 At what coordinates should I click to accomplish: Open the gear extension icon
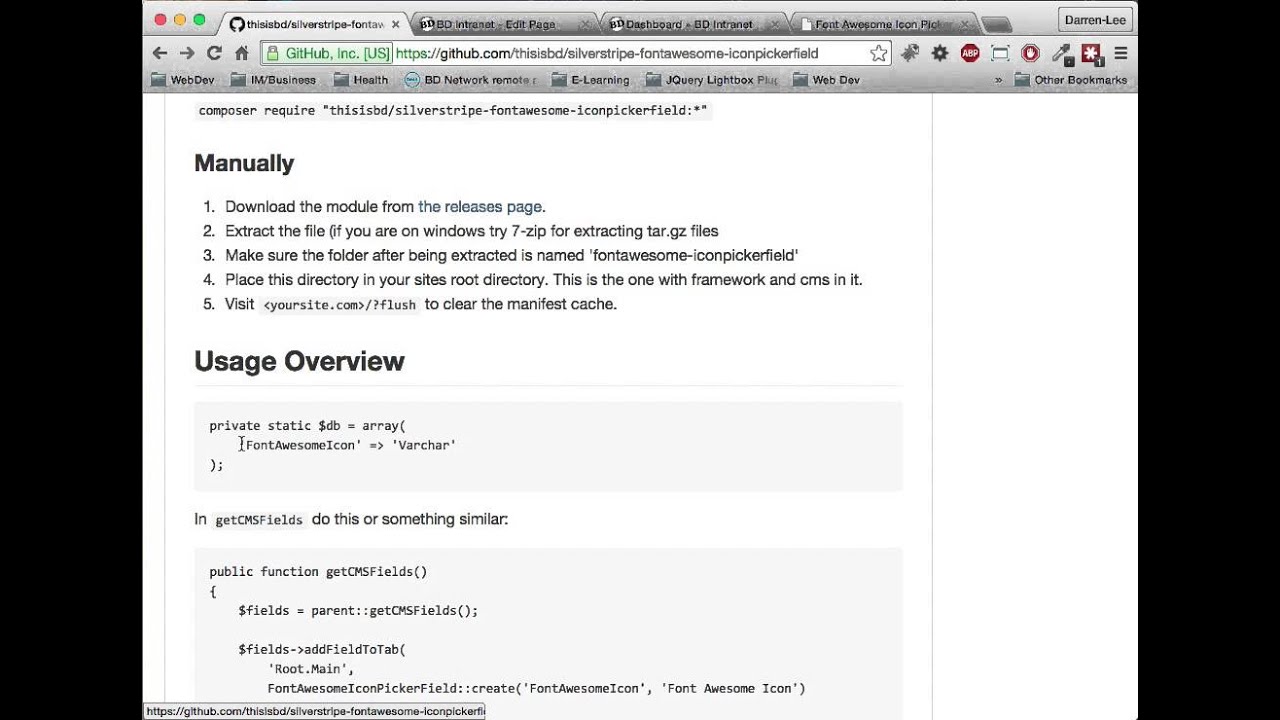point(940,53)
